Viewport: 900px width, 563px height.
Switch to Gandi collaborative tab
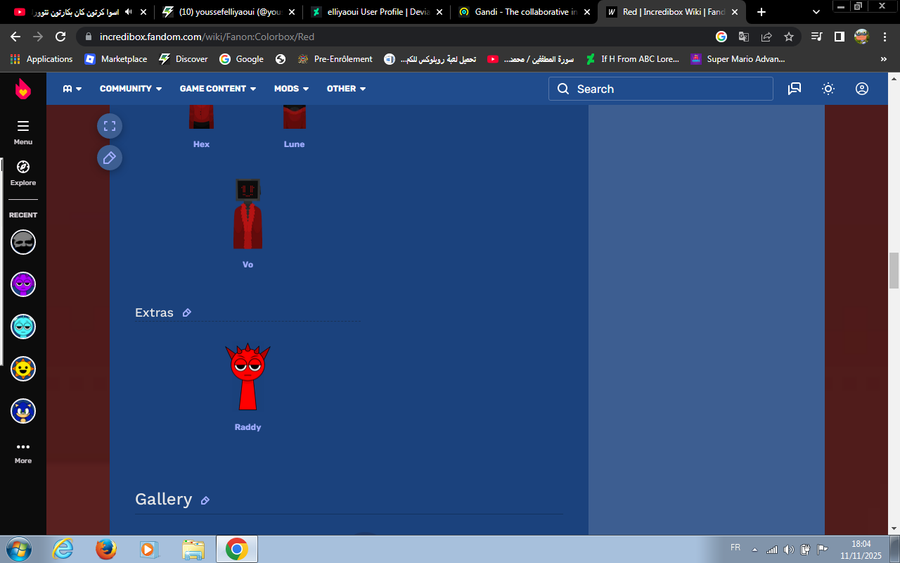pyautogui.click(x=525, y=12)
